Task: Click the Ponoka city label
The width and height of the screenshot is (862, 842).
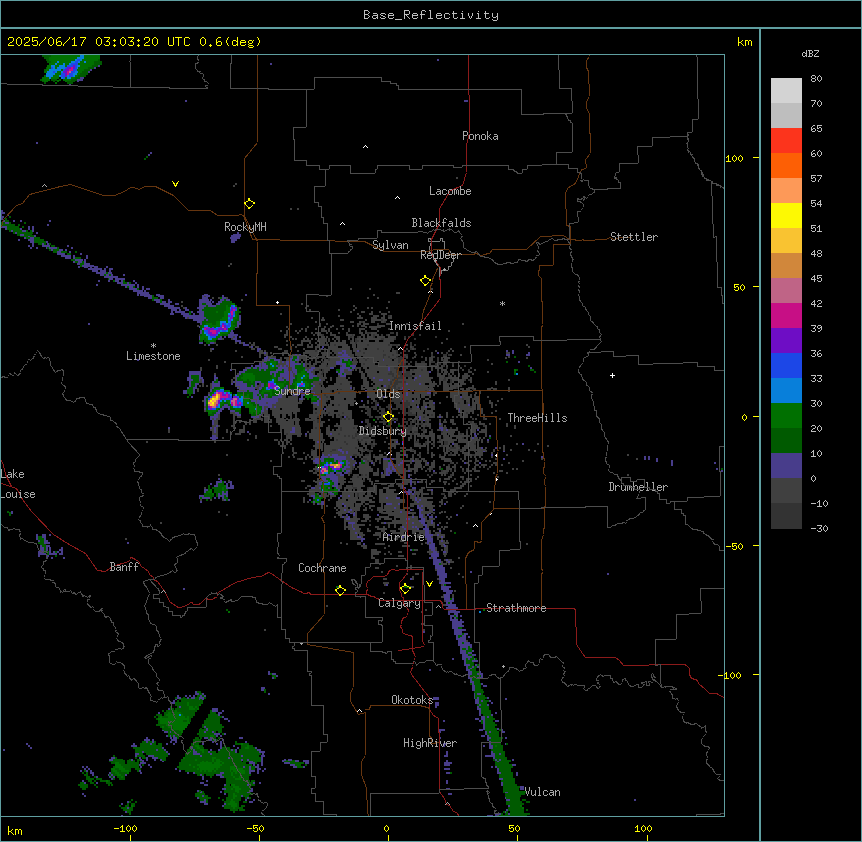Action: pyautogui.click(x=480, y=136)
